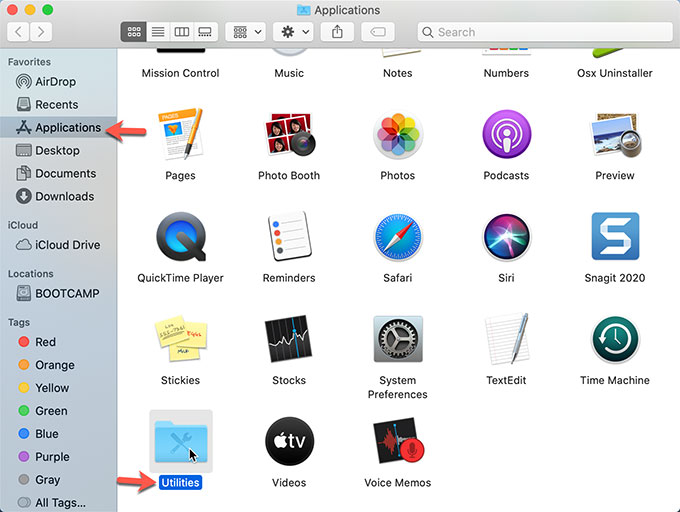Open the group-by arrangement dropdown
Image resolution: width=680 pixels, height=512 pixels.
click(x=246, y=32)
